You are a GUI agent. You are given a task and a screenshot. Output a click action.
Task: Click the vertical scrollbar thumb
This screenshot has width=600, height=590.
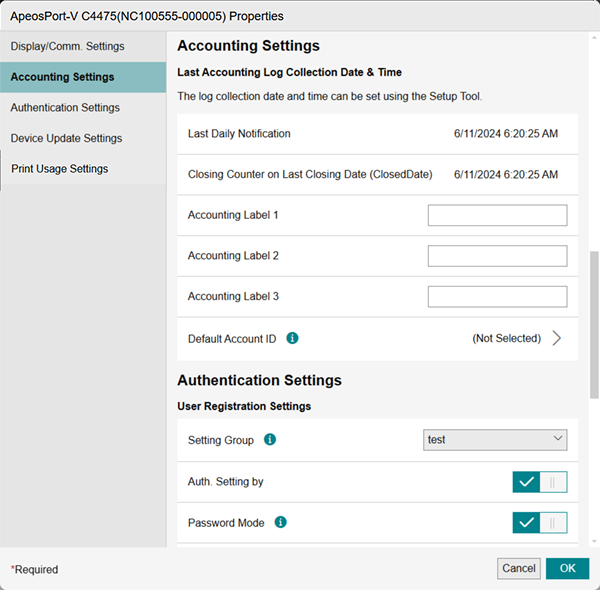click(x=594, y=325)
